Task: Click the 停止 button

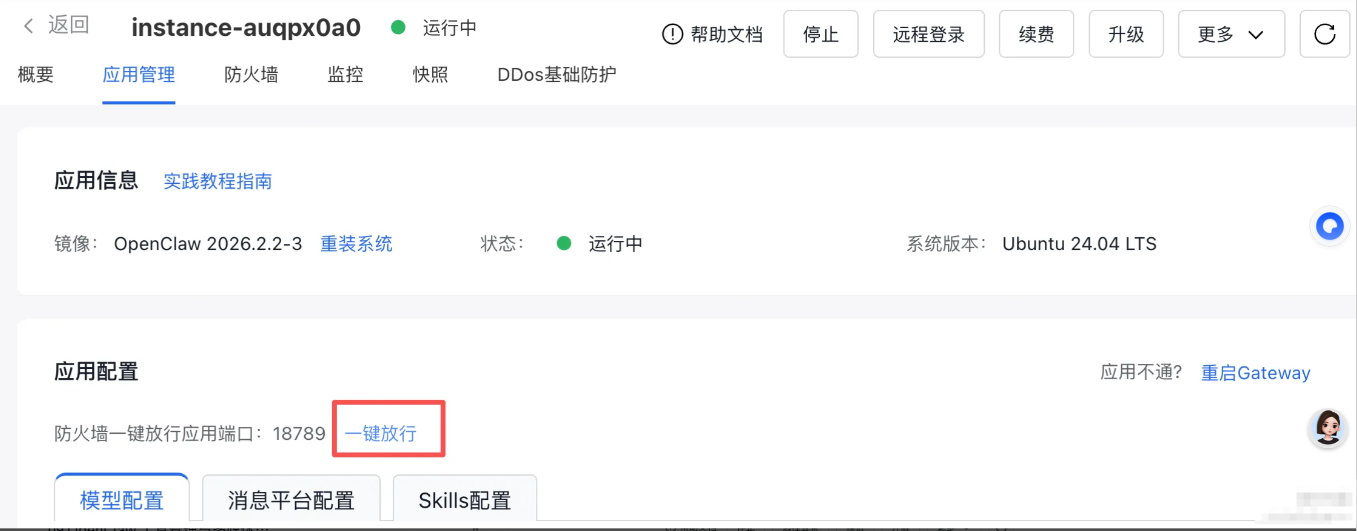Action: (x=821, y=34)
